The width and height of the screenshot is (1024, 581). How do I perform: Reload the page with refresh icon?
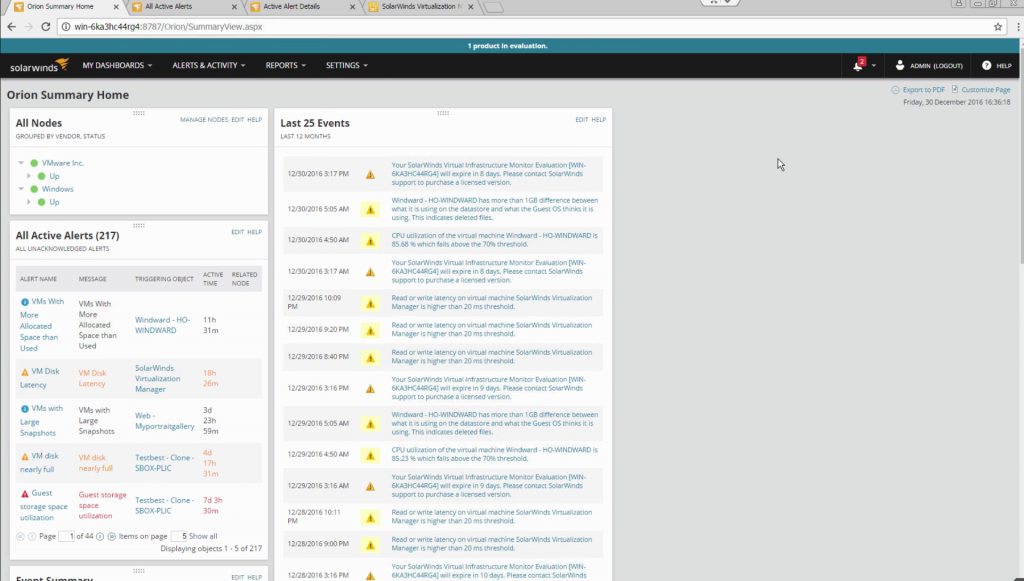[46, 27]
